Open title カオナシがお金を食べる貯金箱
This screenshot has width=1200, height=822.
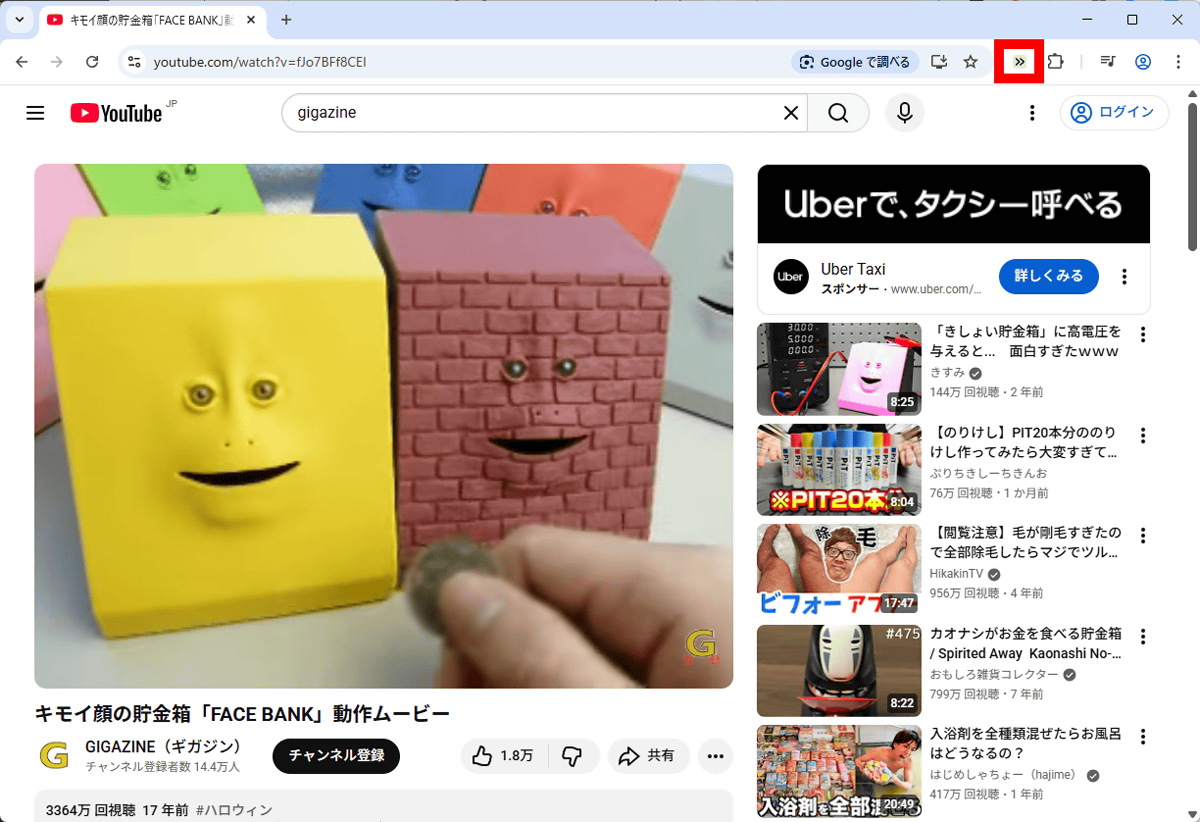tap(1026, 643)
